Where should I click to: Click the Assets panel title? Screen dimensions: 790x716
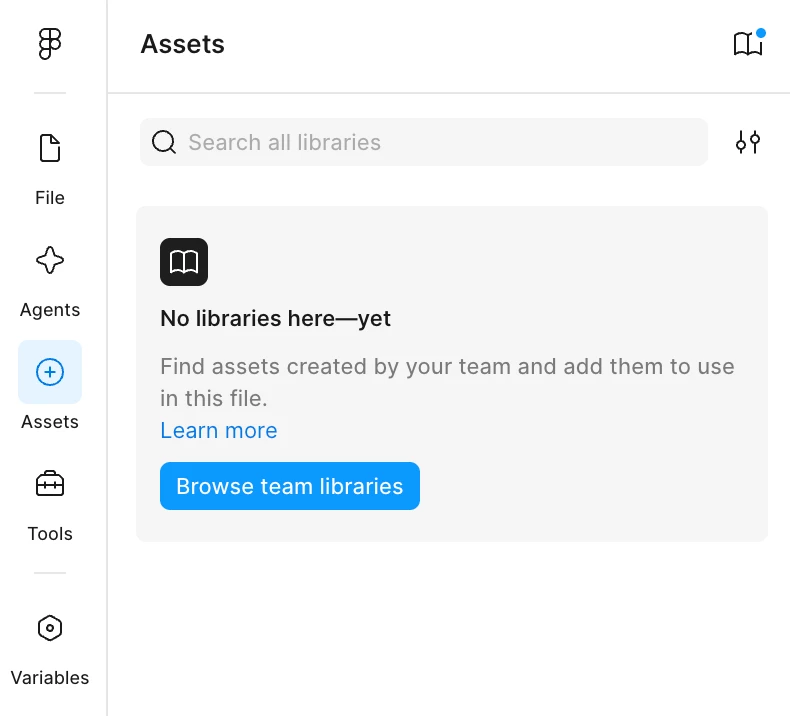tap(182, 44)
